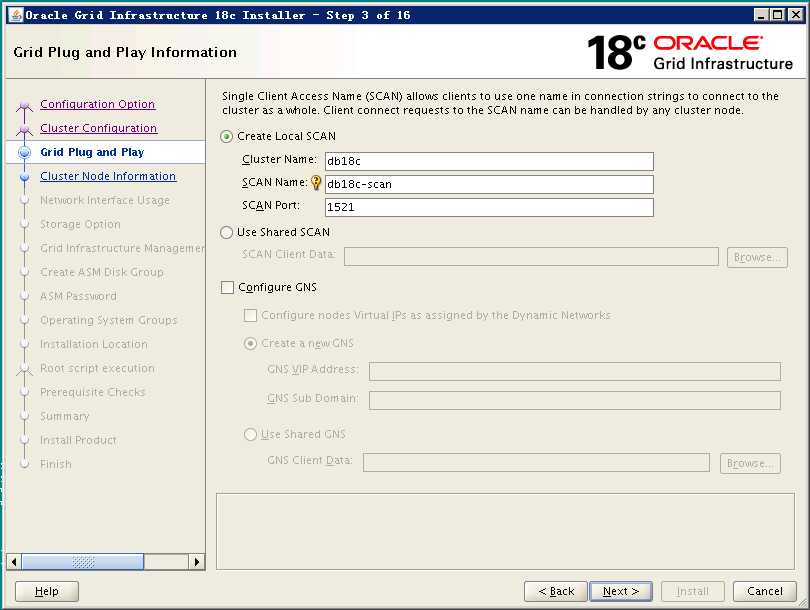The width and height of the screenshot is (810, 610).
Task: Click the sidebar horizontal scrollbar thumb
Action: [83, 562]
